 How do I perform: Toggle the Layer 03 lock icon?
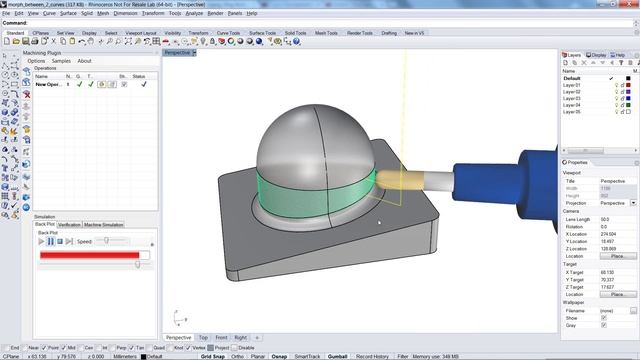(622, 98)
